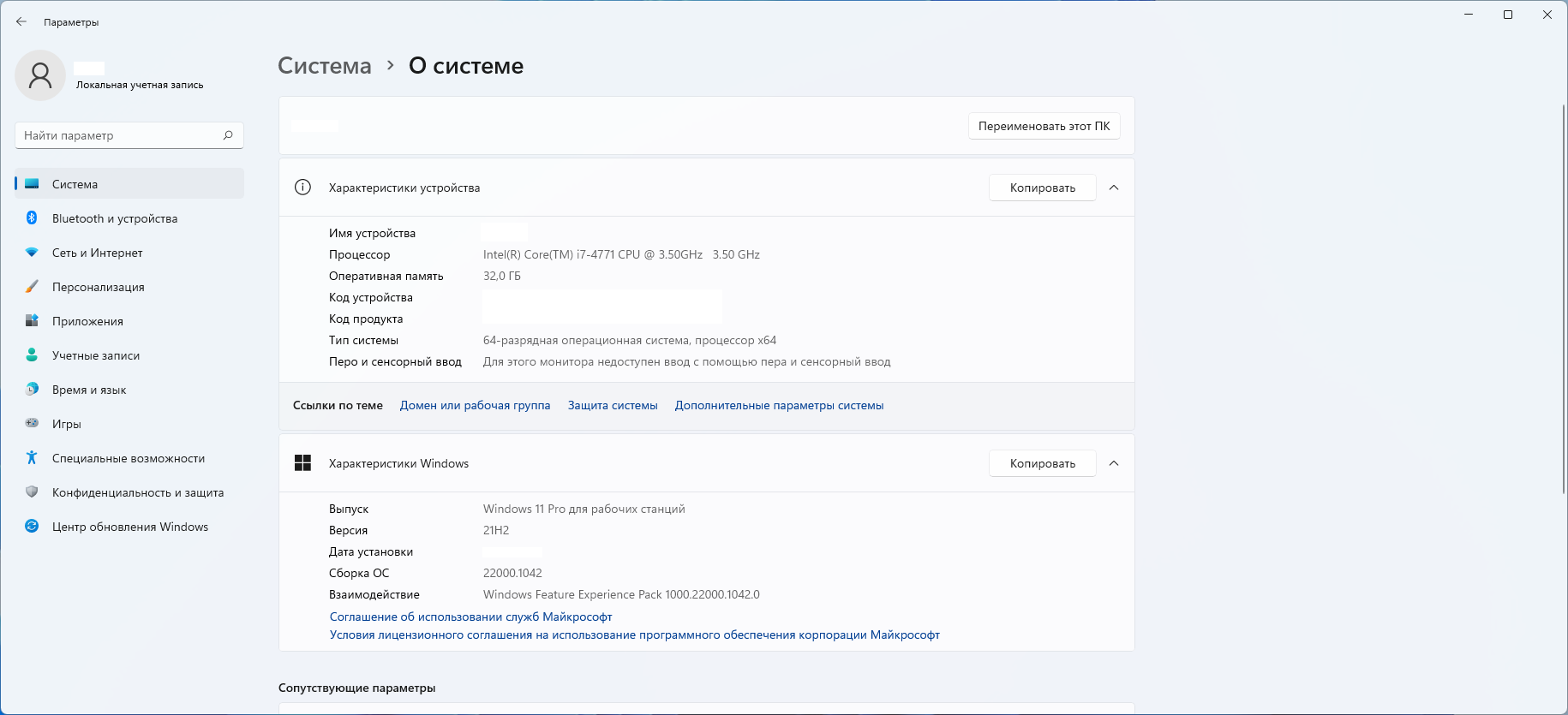Open Дополнительные параметры системы link
Screen dimensions: 1568x715
[x=779, y=405]
